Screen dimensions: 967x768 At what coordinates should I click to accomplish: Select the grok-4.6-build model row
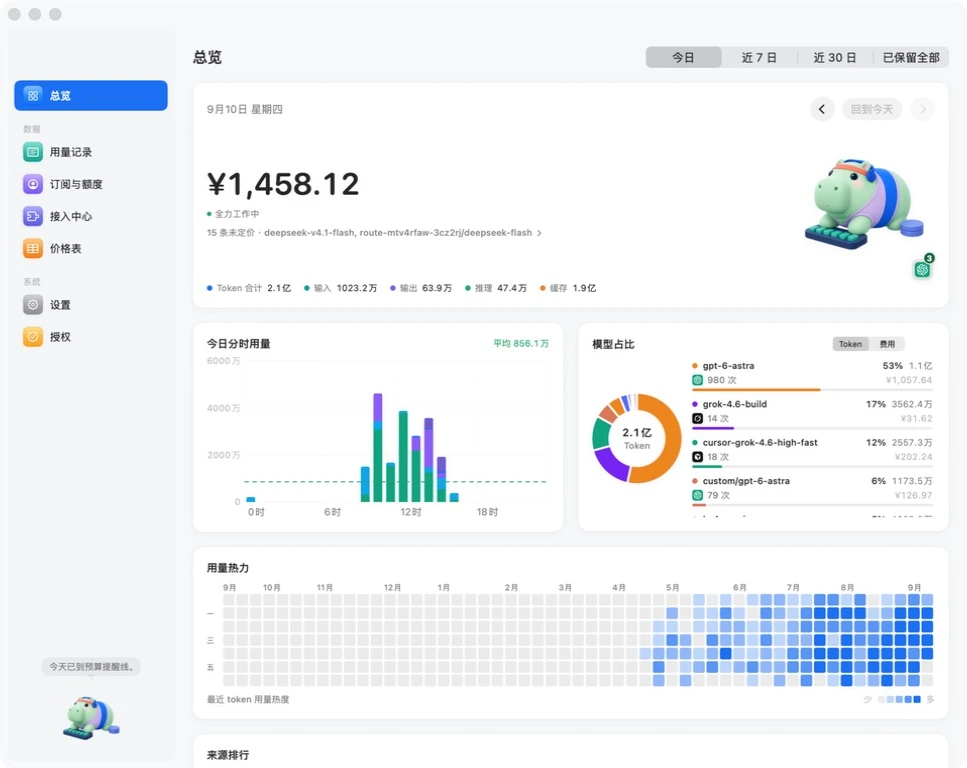[x=812, y=412]
